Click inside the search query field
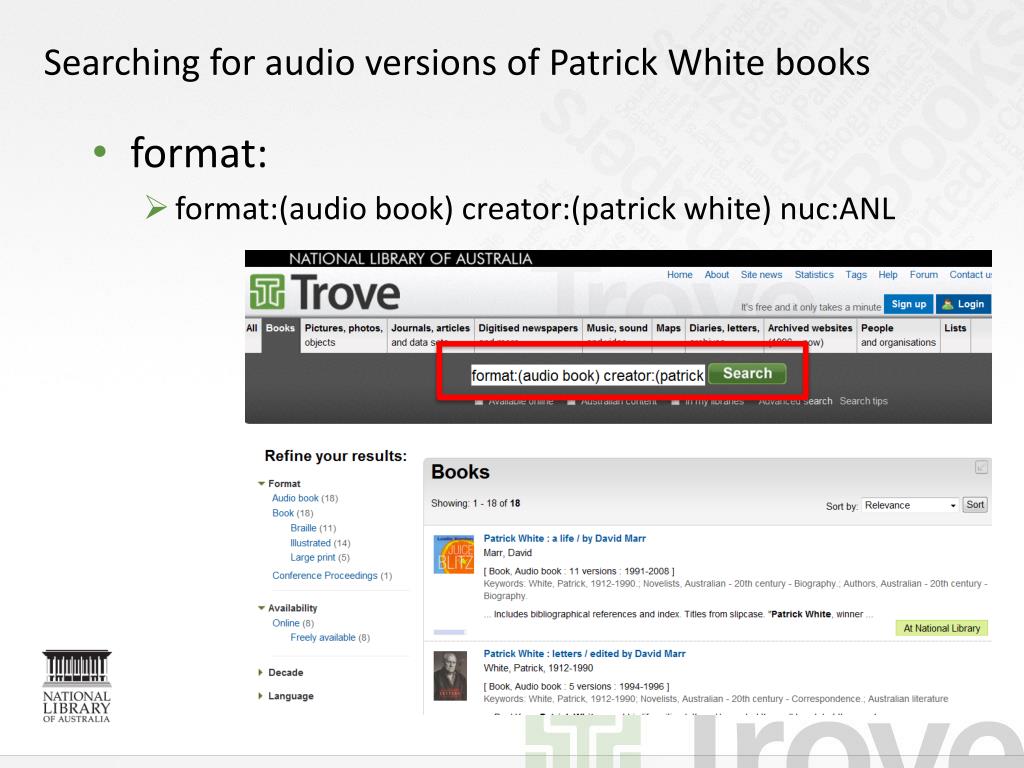 click(588, 376)
